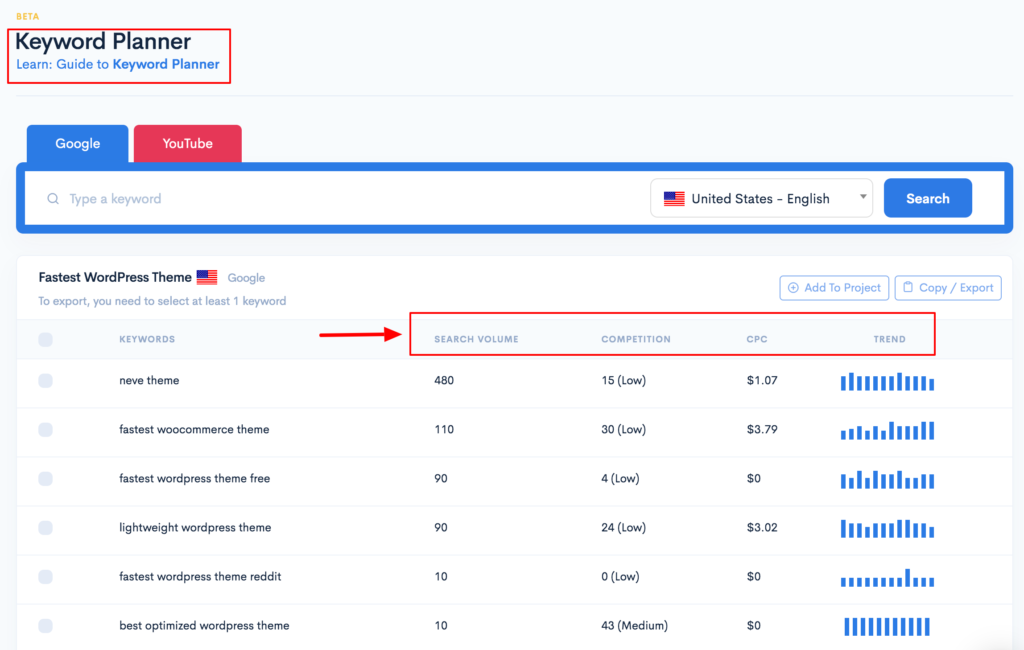Click search volume value 110
Viewport: 1024px width, 650px height.
[x=444, y=429]
